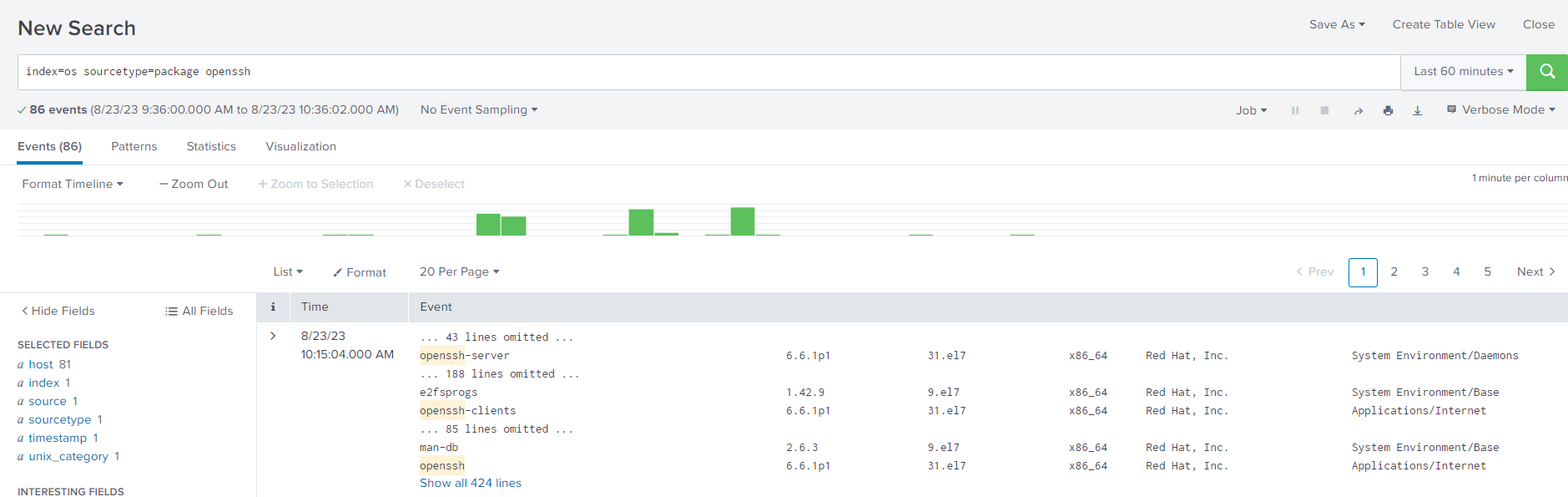Select the host field in sidebar
Screen dimensions: 1568x497
pyautogui.click(x=41, y=365)
